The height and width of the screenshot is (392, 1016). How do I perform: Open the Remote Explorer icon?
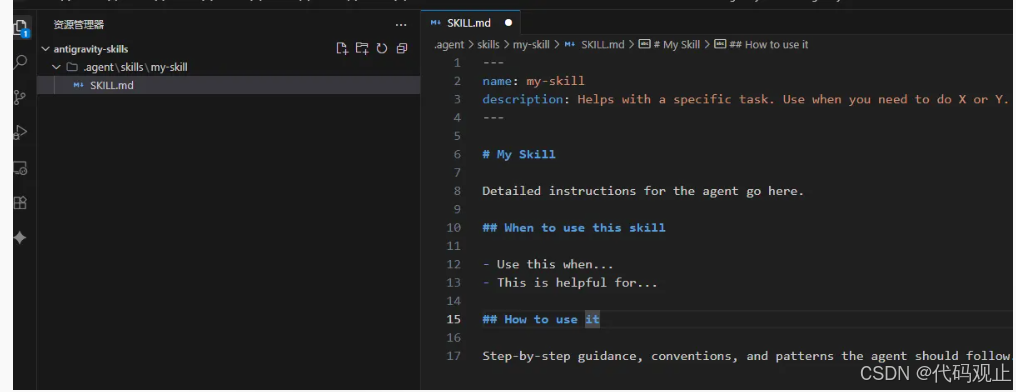tap(20, 168)
